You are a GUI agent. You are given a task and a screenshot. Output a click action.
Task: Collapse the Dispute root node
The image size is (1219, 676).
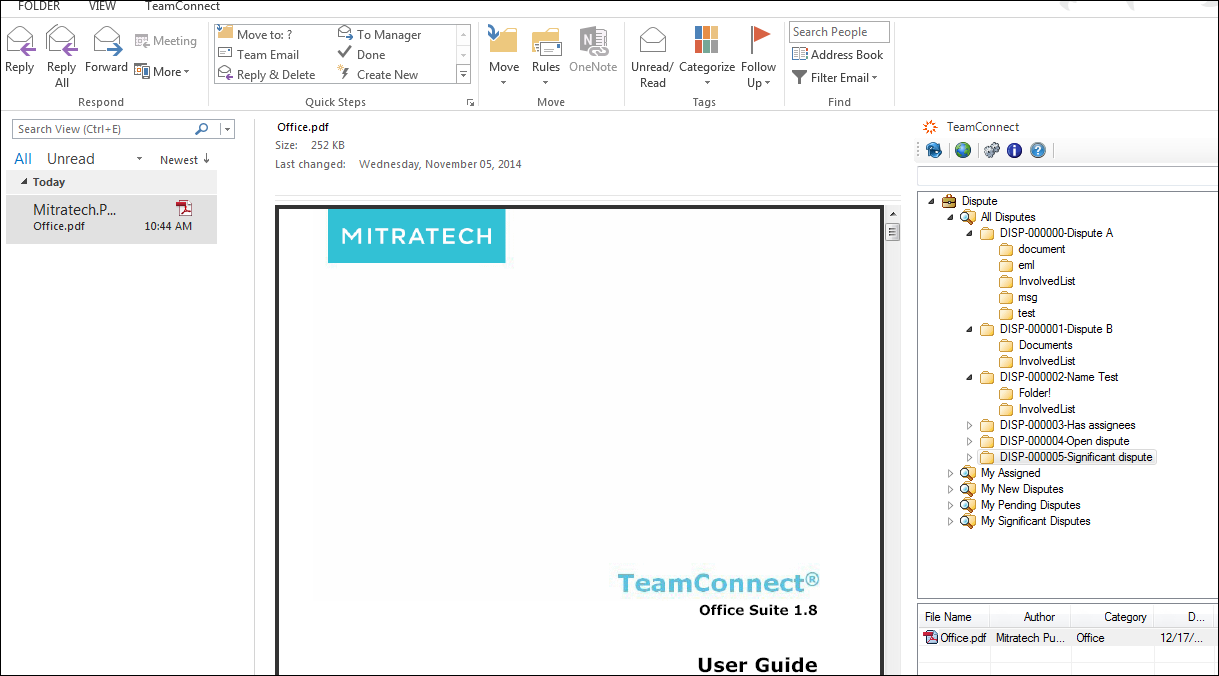932,201
